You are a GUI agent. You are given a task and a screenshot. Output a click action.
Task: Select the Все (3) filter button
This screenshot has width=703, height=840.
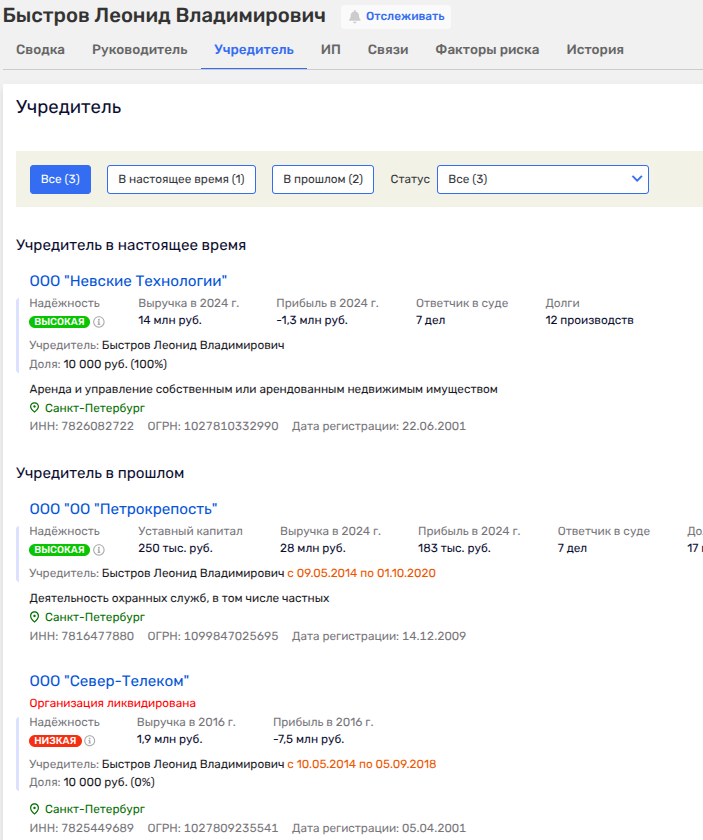point(61,179)
